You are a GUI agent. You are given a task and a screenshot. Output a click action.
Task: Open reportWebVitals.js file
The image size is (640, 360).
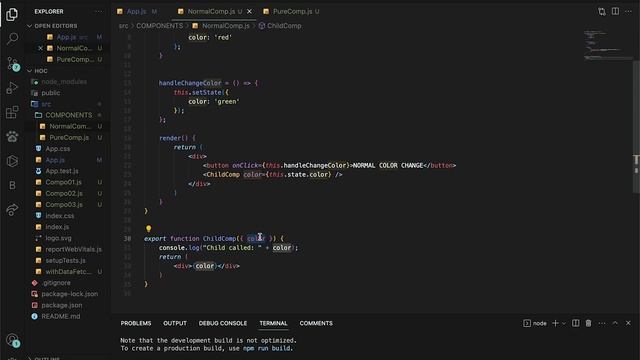pyautogui.click(x=73, y=249)
